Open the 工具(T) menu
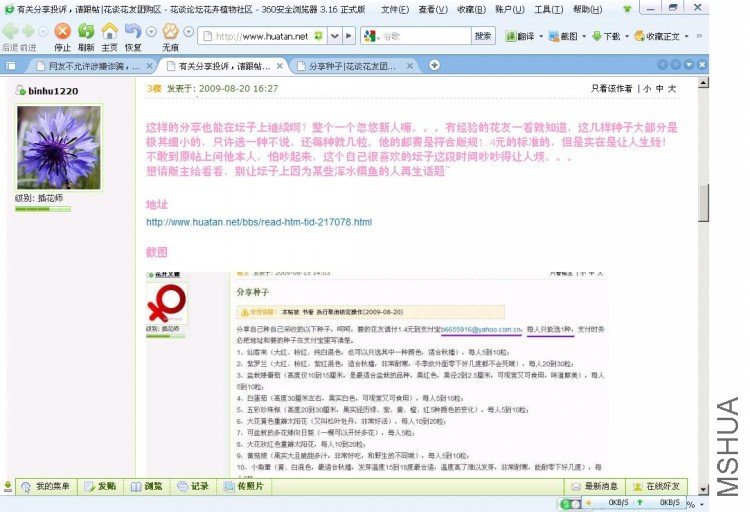750x512 pixels. click(x=548, y=9)
